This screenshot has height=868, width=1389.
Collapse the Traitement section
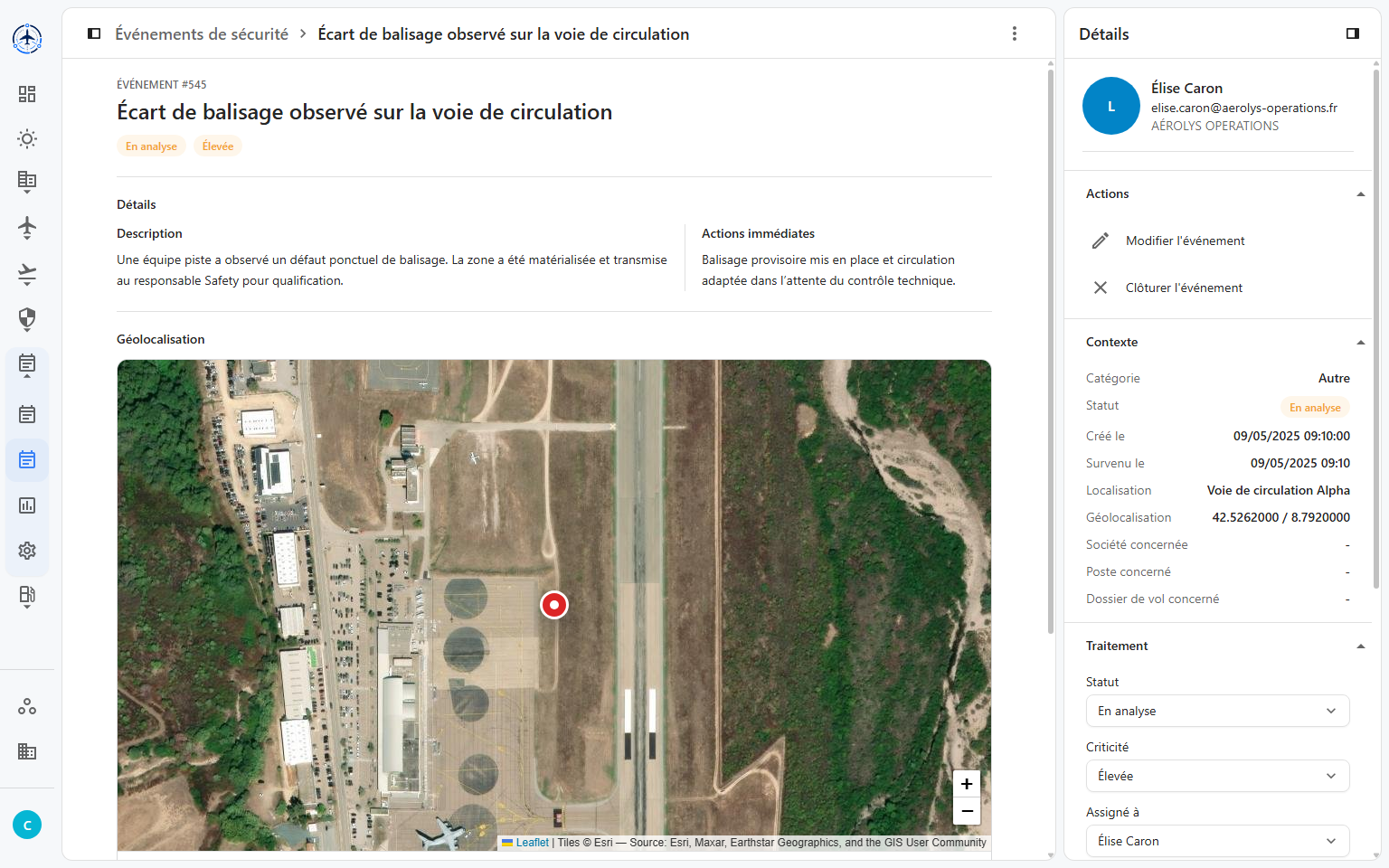1360,646
